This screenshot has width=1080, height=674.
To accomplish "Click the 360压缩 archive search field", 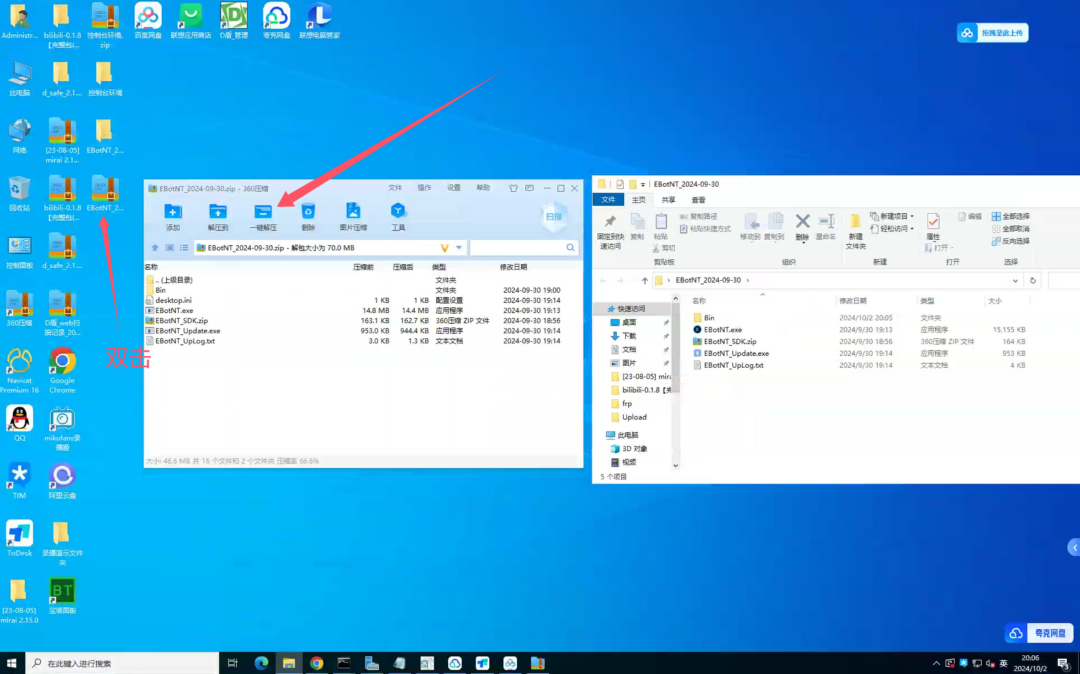I will pos(518,248).
